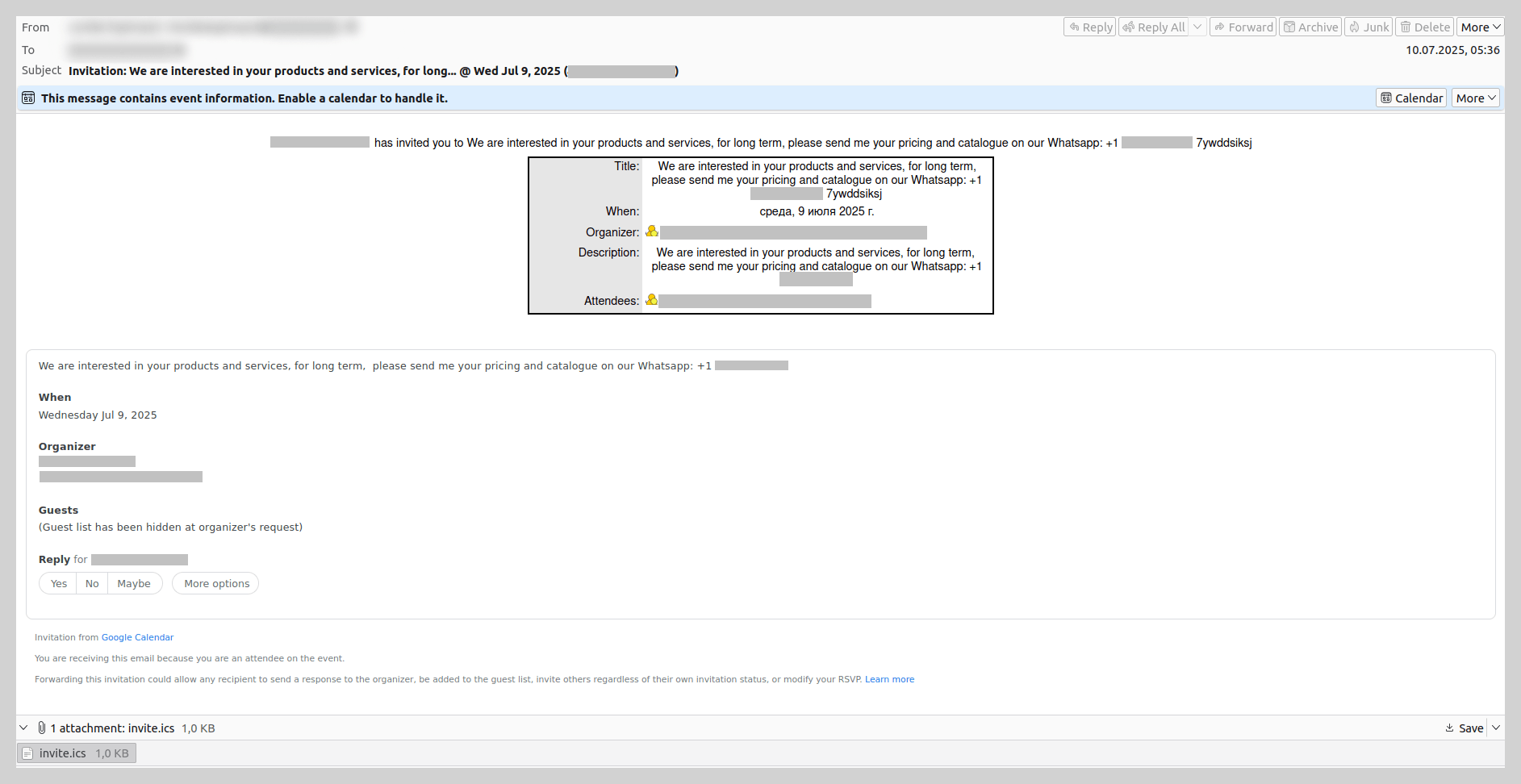The width and height of the screenshot is (1521, 784).
Task: Click the Reply button in message header
Action: 1089,27
